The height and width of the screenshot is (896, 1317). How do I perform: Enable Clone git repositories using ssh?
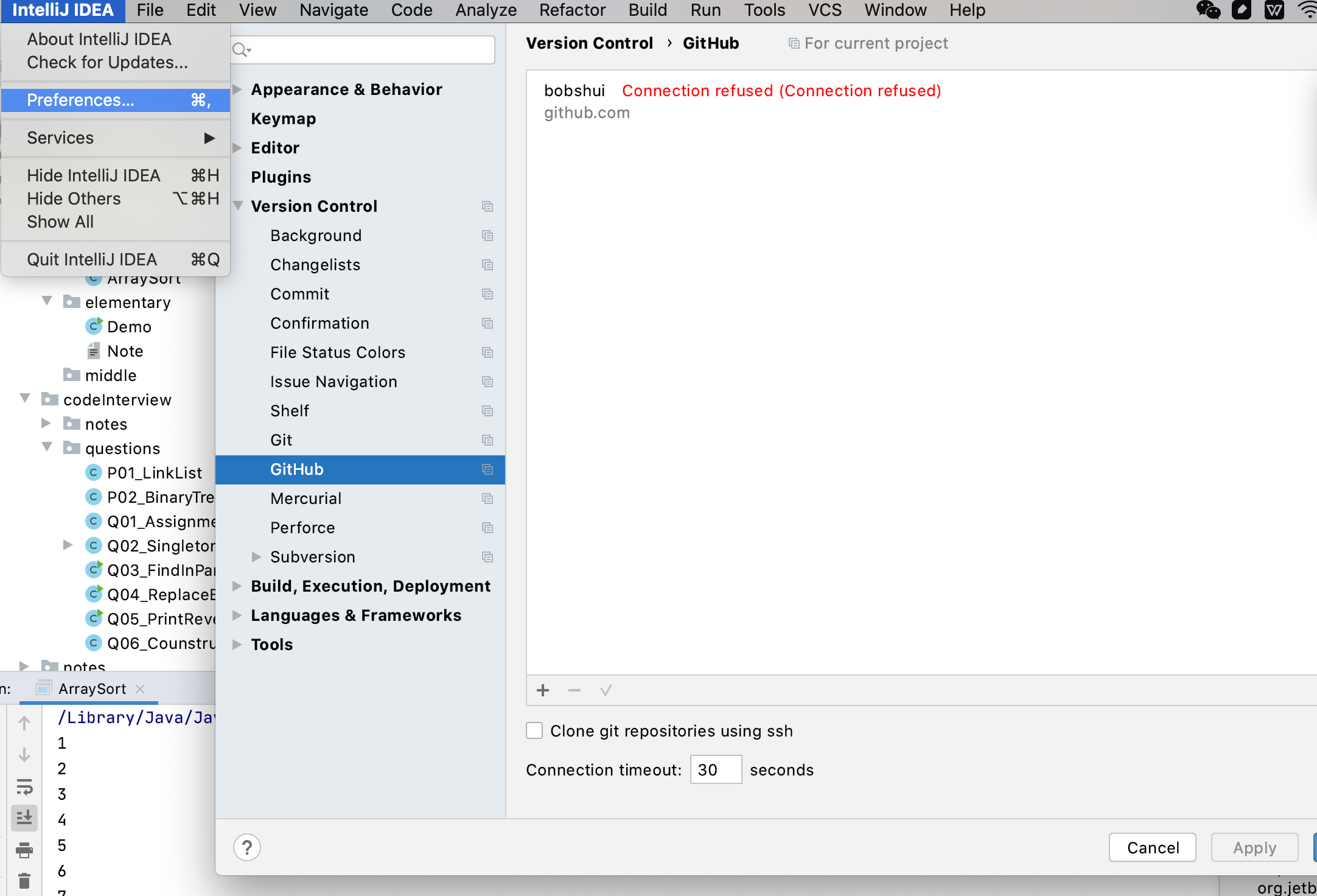pos(534,730)
